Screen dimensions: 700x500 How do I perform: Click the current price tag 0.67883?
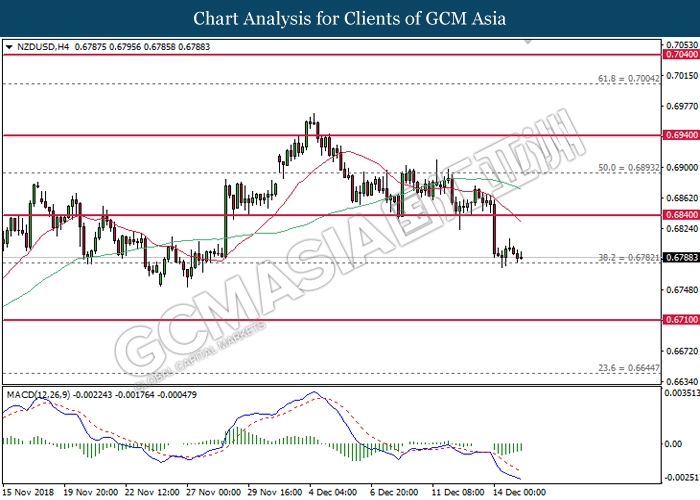coord(681,258)
